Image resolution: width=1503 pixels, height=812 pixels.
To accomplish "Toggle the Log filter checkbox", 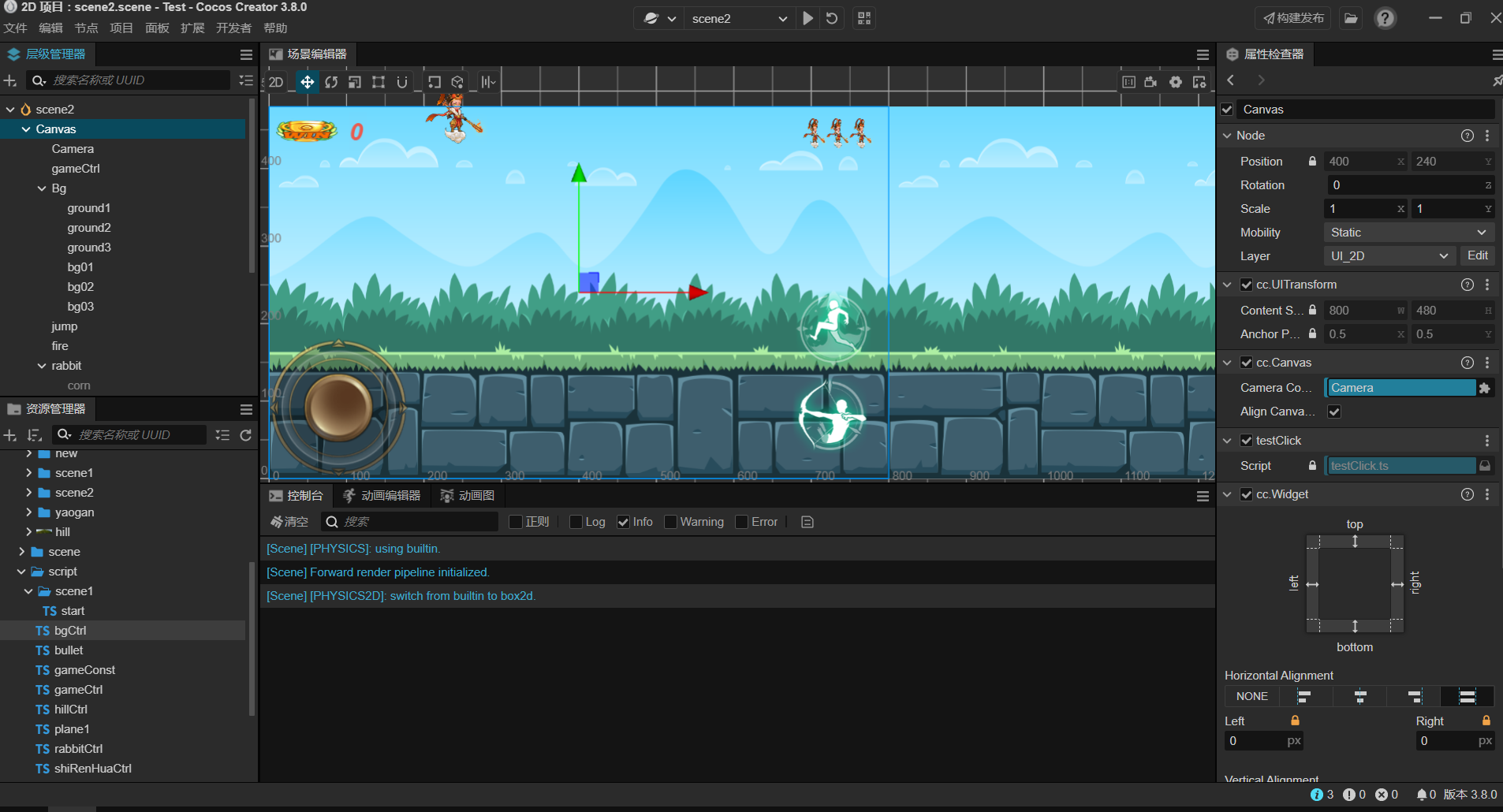I will (576, 522).
